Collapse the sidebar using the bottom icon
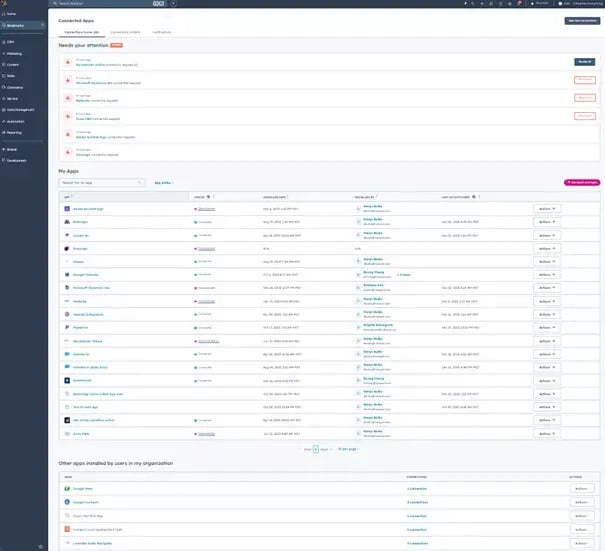The image size is (605, 551). point(41,546)
